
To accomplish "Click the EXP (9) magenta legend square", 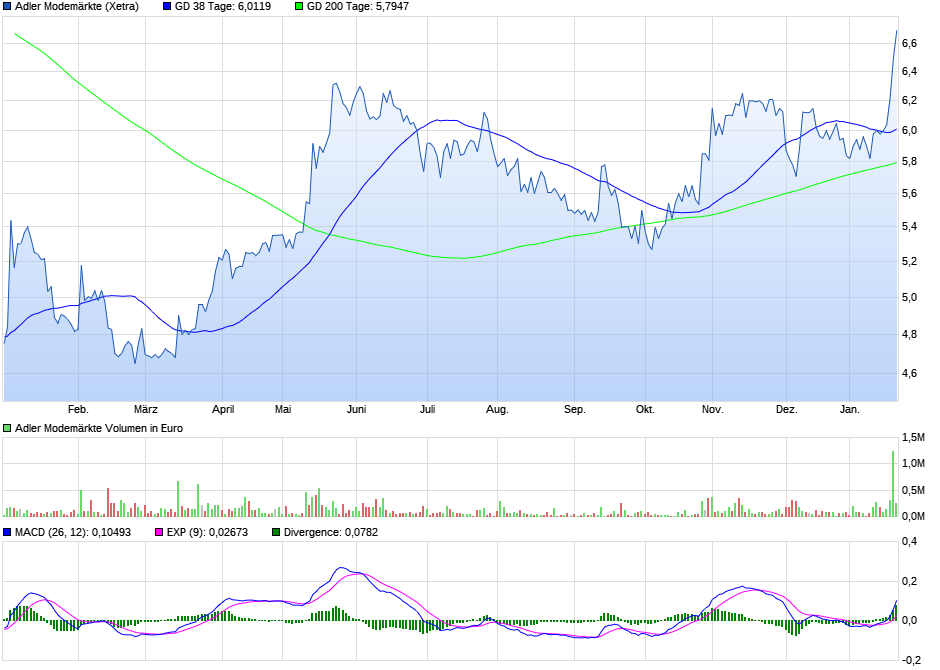I will coord(157,532).
